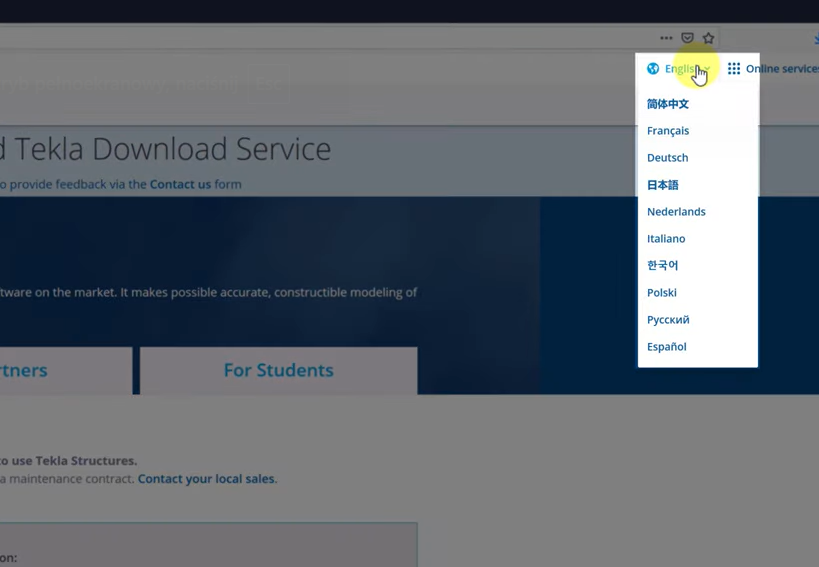Select 한국어 as the language
This screenshot has width=819, height=567.
point(662,266)
